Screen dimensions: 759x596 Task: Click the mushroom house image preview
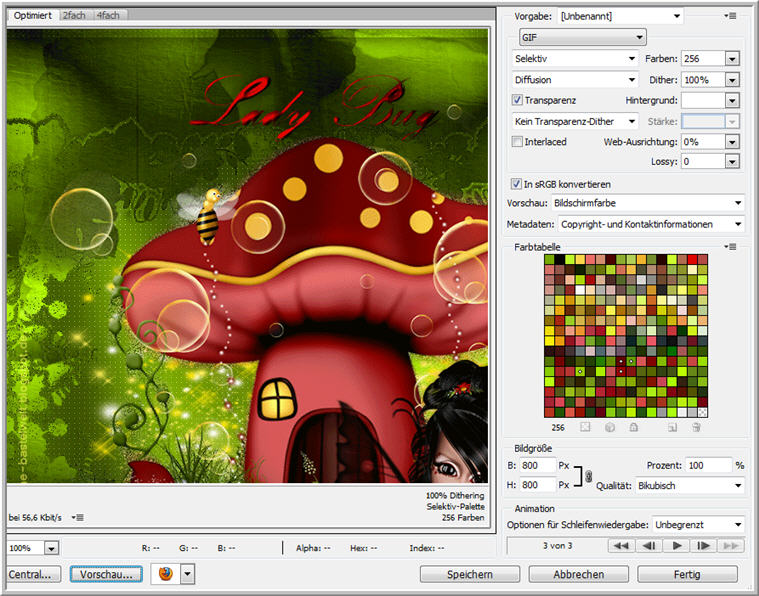(x=247, y=256)
